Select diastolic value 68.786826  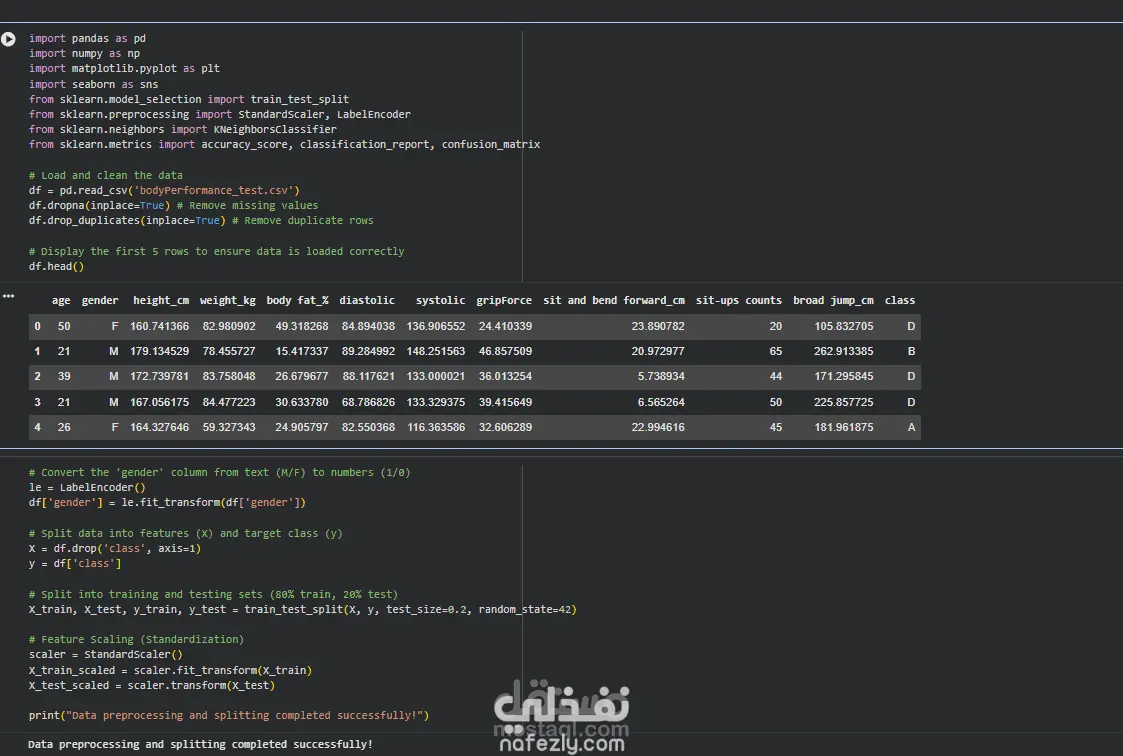coord(368,402)
